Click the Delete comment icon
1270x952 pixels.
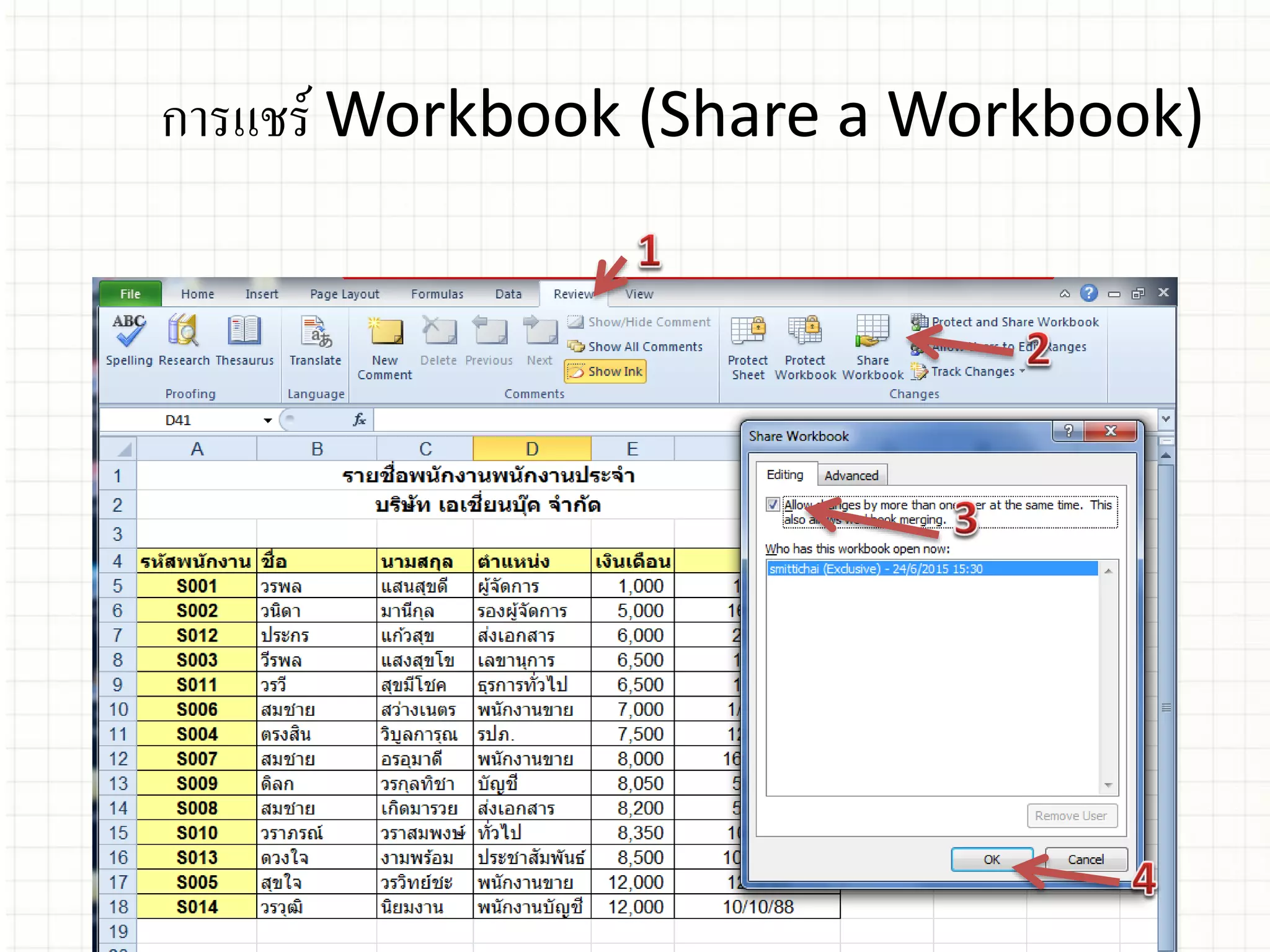[x=438, y=340]
